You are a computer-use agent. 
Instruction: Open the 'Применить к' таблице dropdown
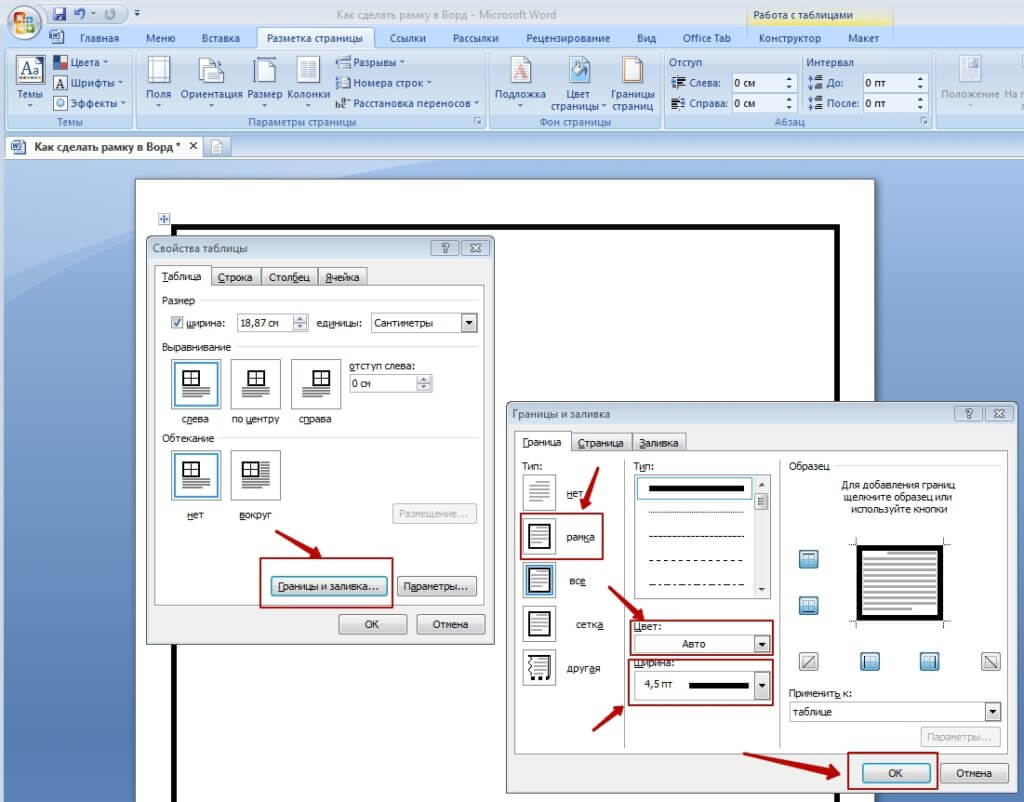(992, 712)
